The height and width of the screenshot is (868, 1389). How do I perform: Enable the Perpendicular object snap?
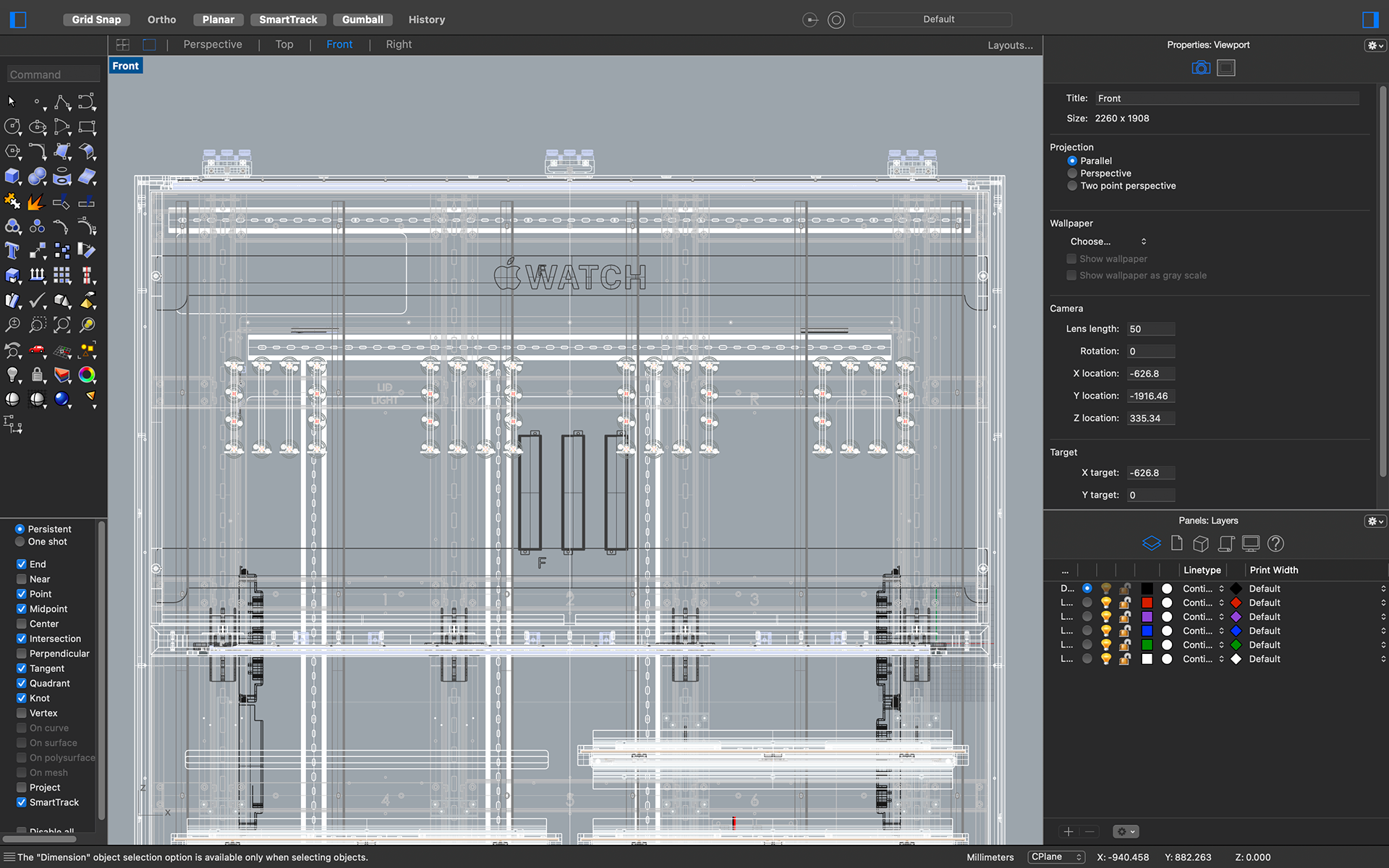(x=22, y=653)
